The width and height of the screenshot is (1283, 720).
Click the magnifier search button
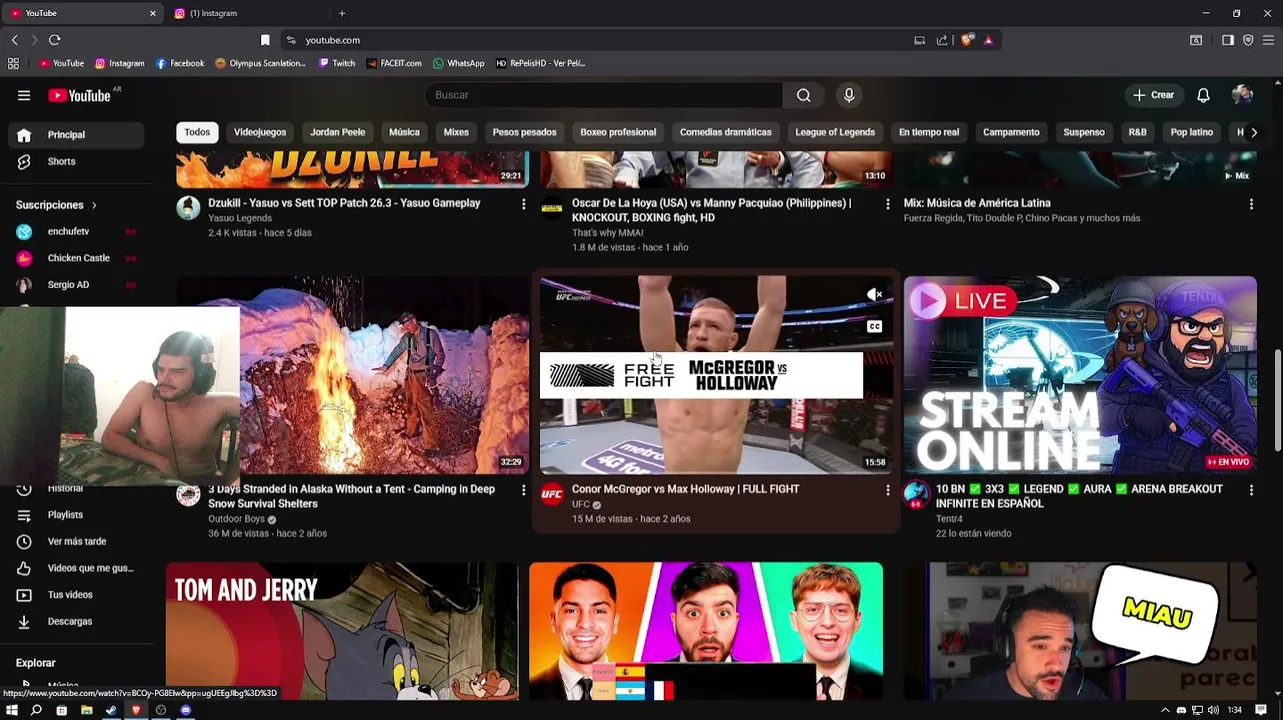803,95
